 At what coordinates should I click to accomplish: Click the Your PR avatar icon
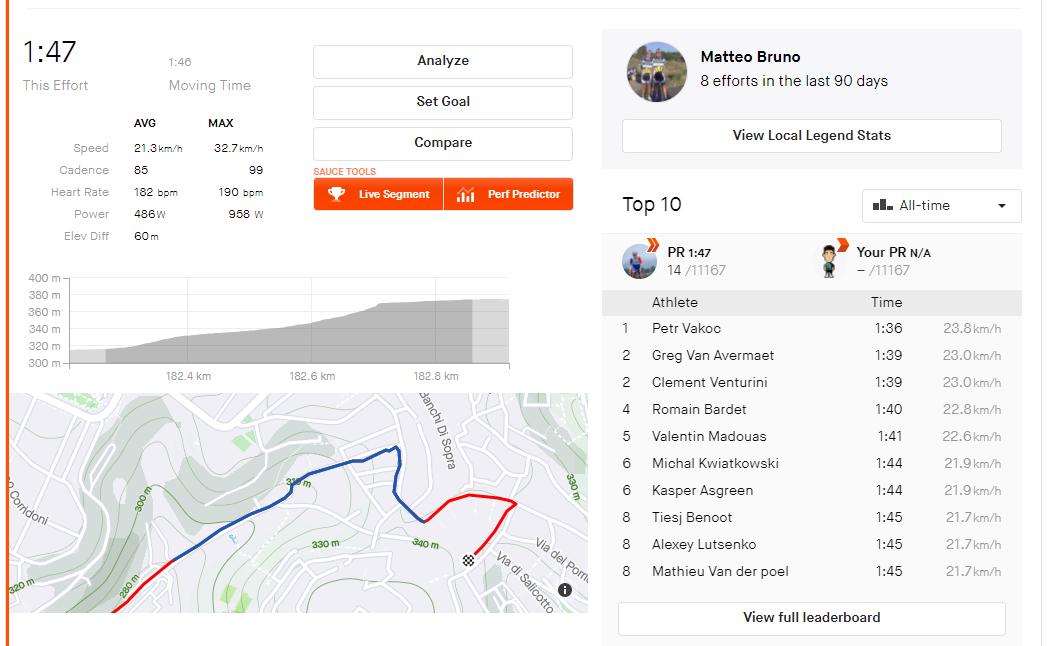point(829,261)
